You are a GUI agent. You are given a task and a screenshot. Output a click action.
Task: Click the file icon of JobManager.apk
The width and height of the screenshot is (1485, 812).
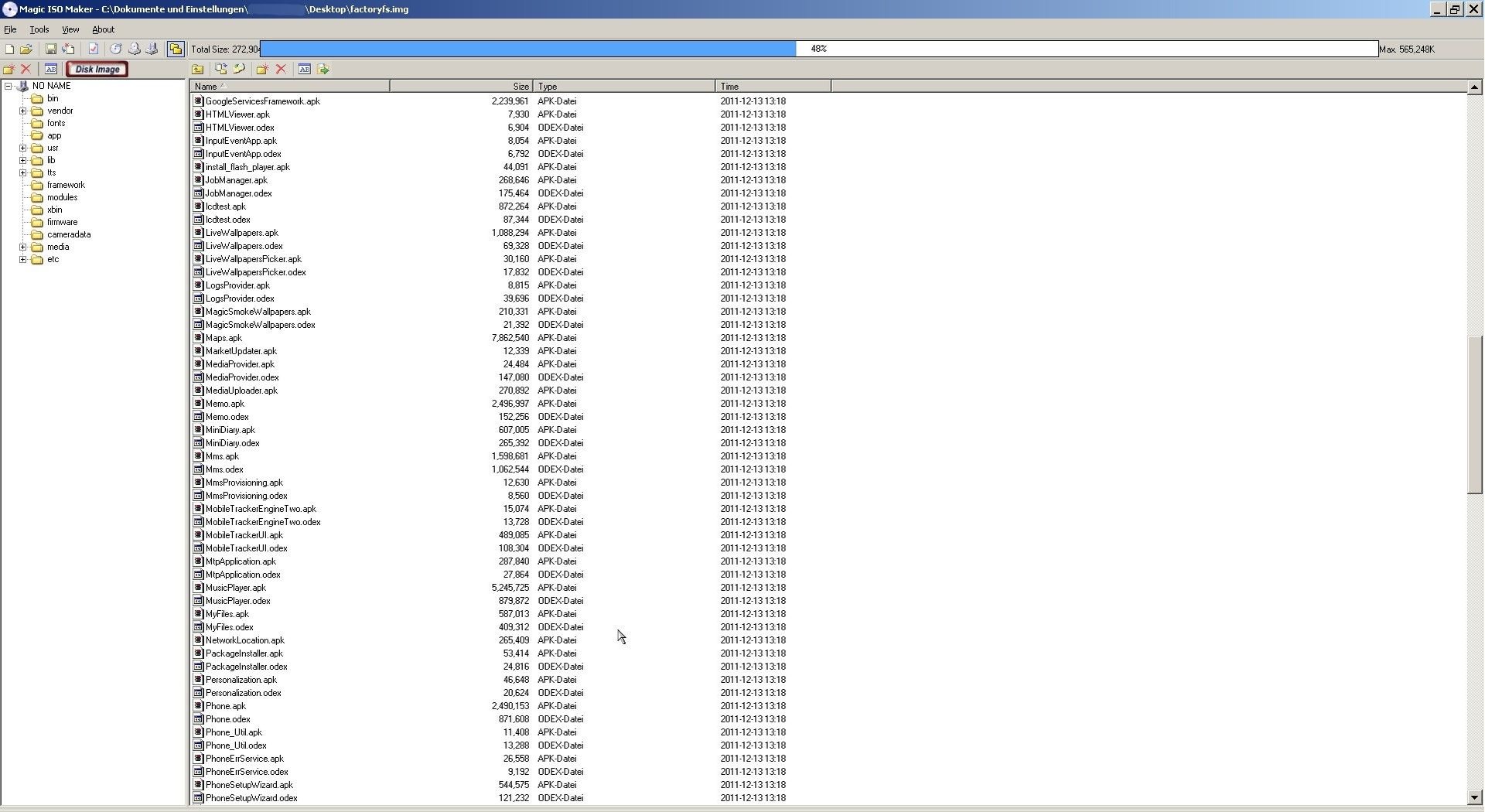point(198,180)
